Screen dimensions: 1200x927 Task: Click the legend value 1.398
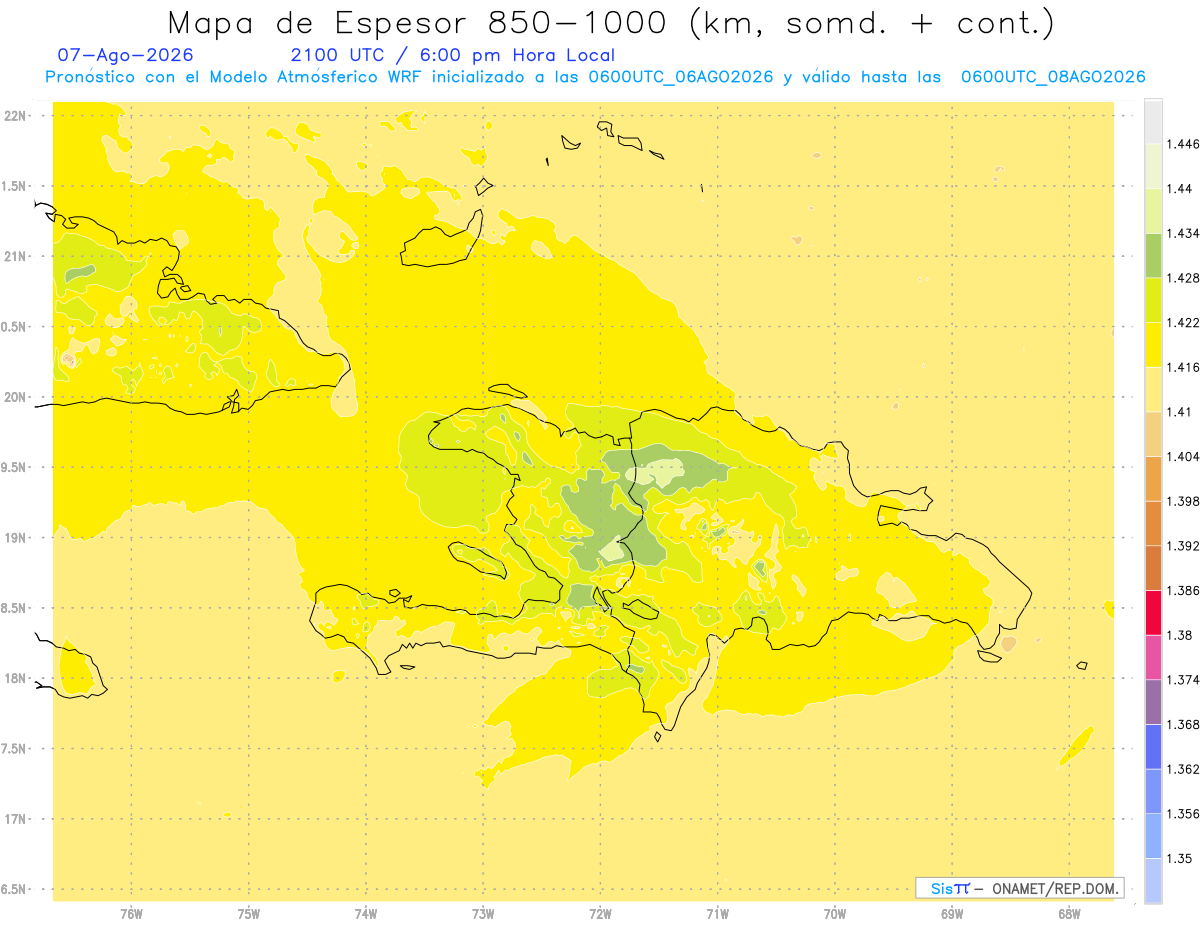[1184, 501]
